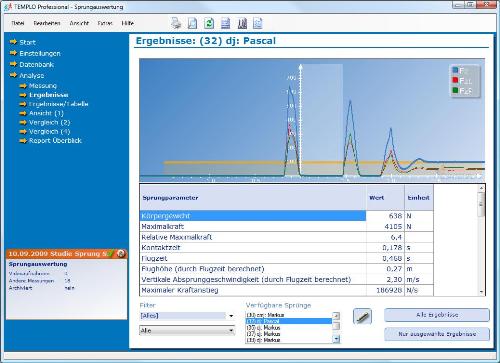The height and width of the screenshot is (363, 500).
Task: Click the blue F legend swatch
Action: [x=455, y=70]
